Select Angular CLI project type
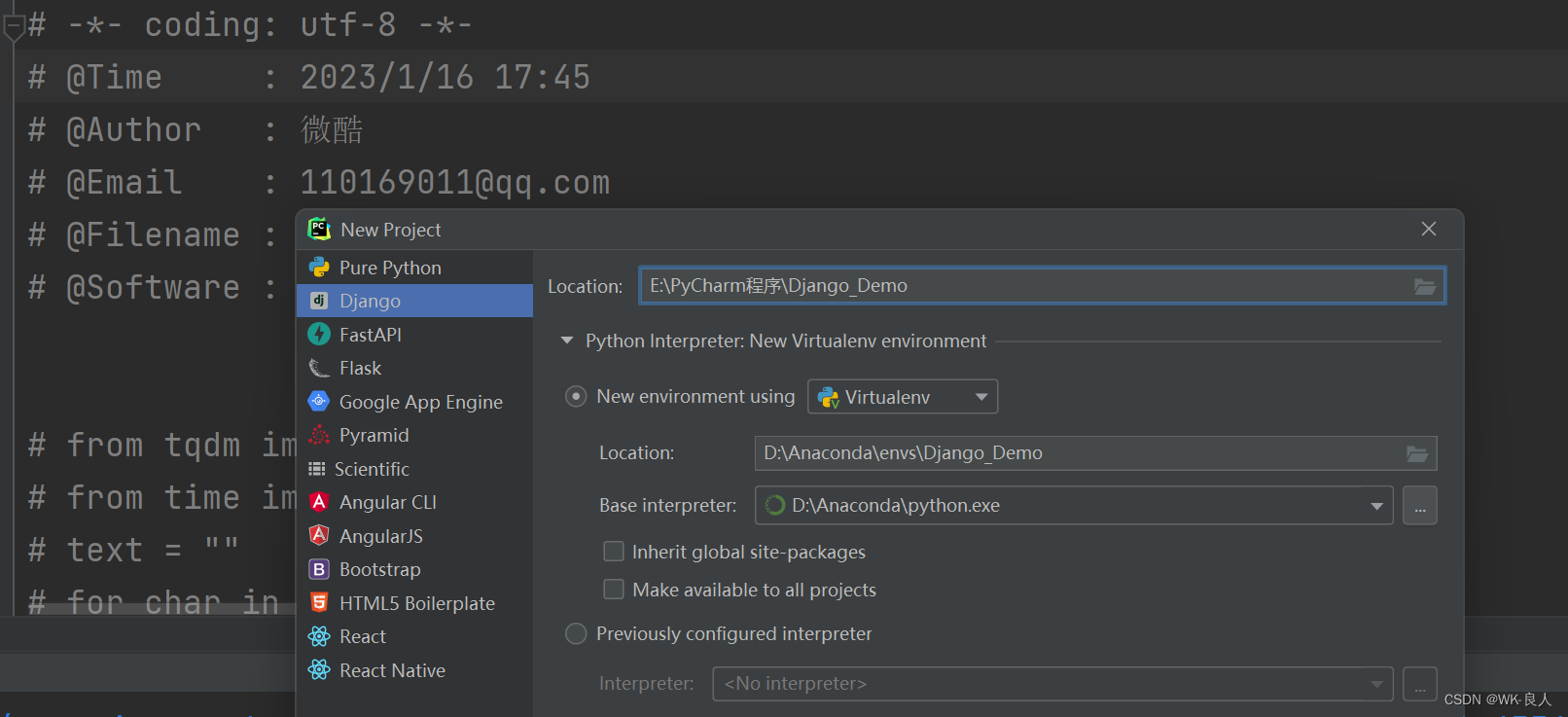This screenshot has height=717, width=1568. 414,502
